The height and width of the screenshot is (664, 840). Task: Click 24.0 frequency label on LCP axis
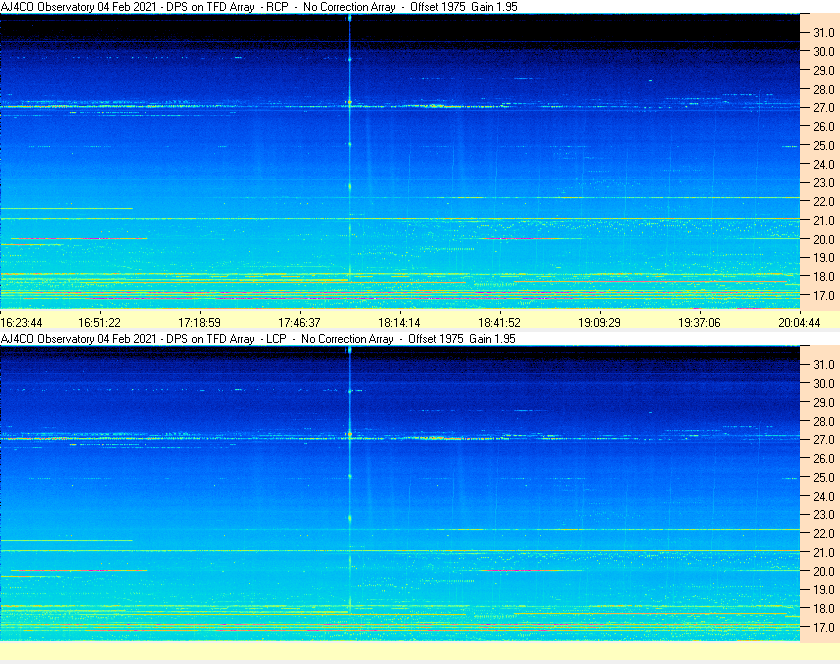824,496
